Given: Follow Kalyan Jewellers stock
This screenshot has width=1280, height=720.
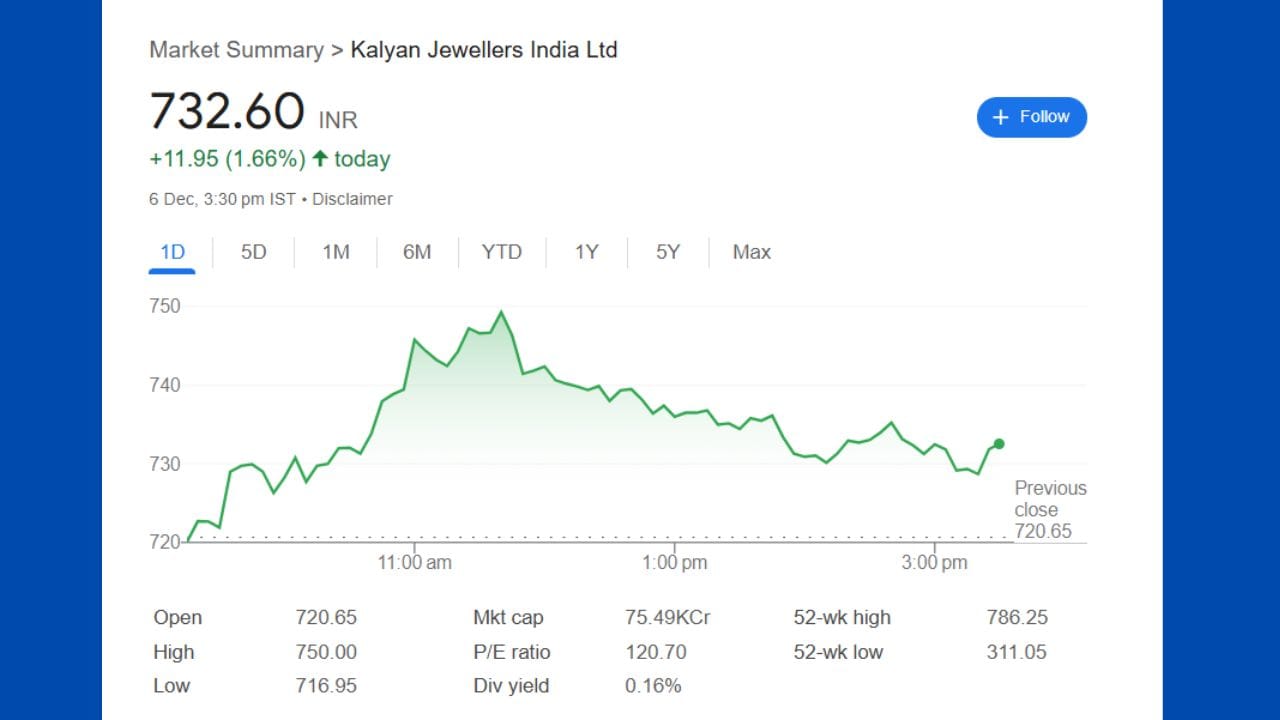Looking at the screenshot, I should (1031, 117).
